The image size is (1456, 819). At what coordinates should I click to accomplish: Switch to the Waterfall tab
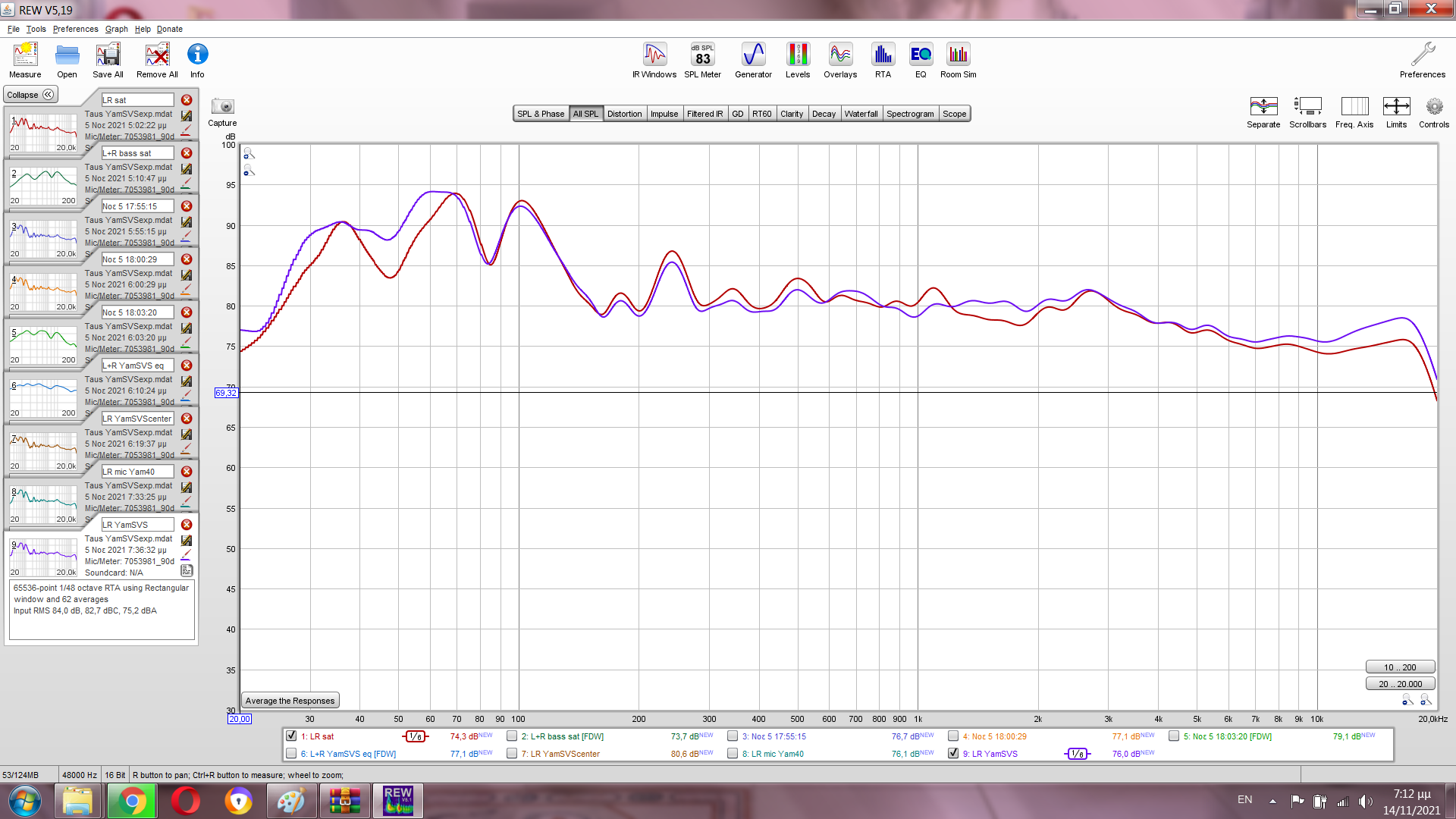point(861,114)
